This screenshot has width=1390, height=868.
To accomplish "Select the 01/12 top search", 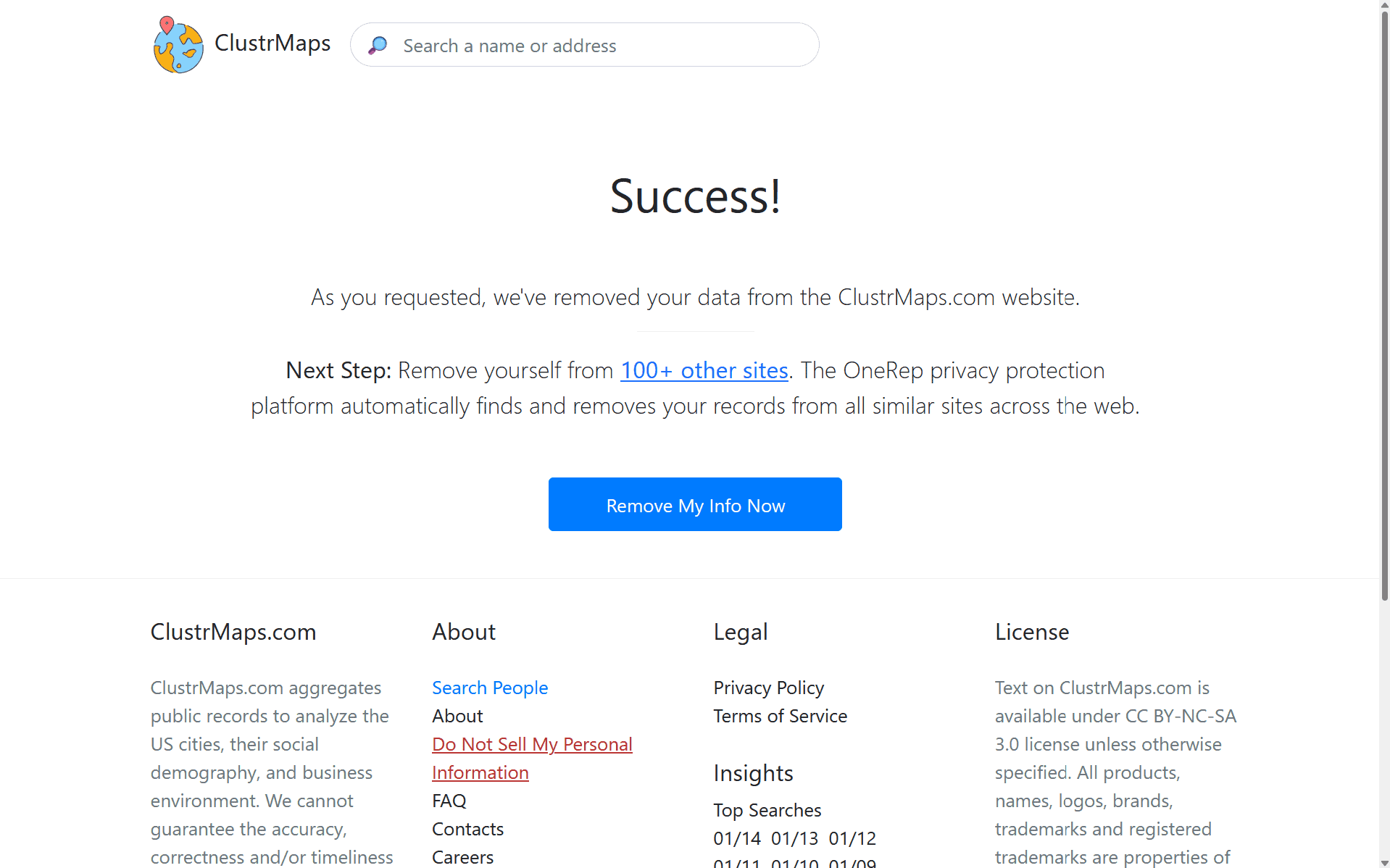I will point(852,838).
